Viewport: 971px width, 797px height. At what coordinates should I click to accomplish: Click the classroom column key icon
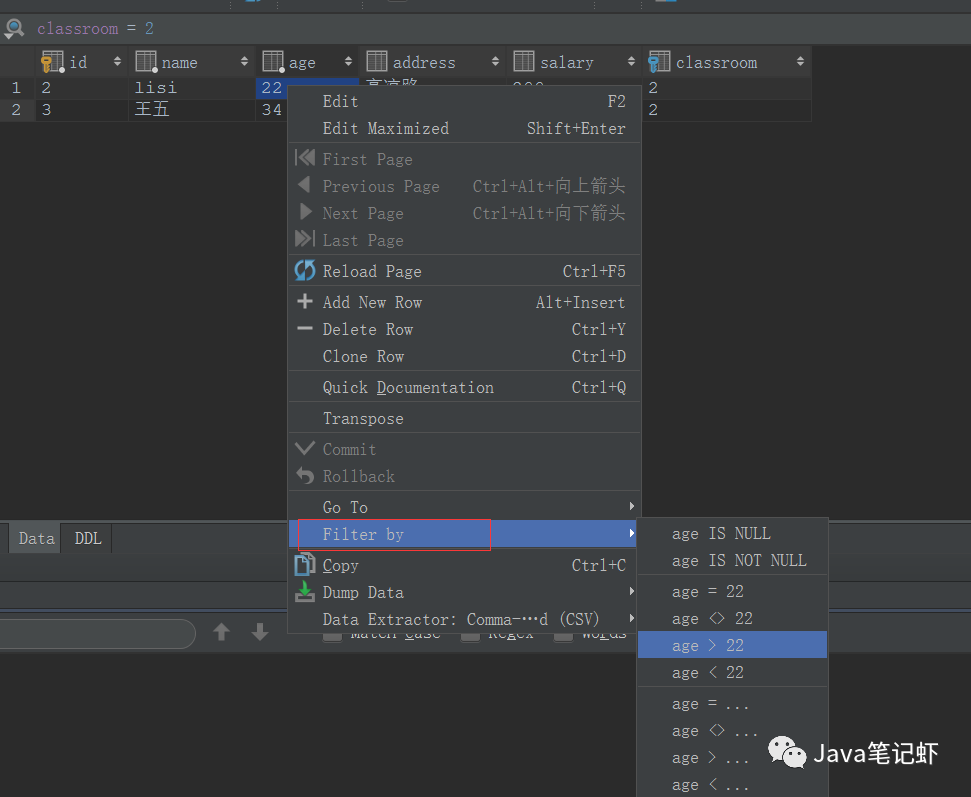[x=659, y=62]
